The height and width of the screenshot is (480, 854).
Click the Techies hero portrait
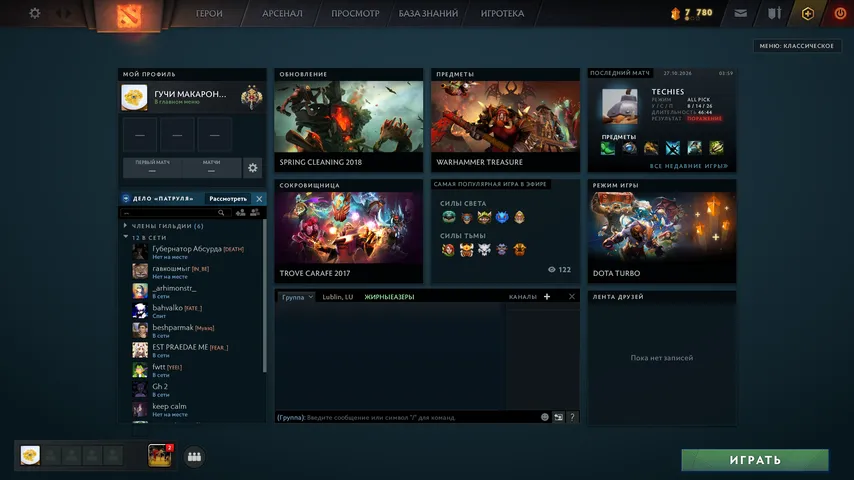coord(620,106)
